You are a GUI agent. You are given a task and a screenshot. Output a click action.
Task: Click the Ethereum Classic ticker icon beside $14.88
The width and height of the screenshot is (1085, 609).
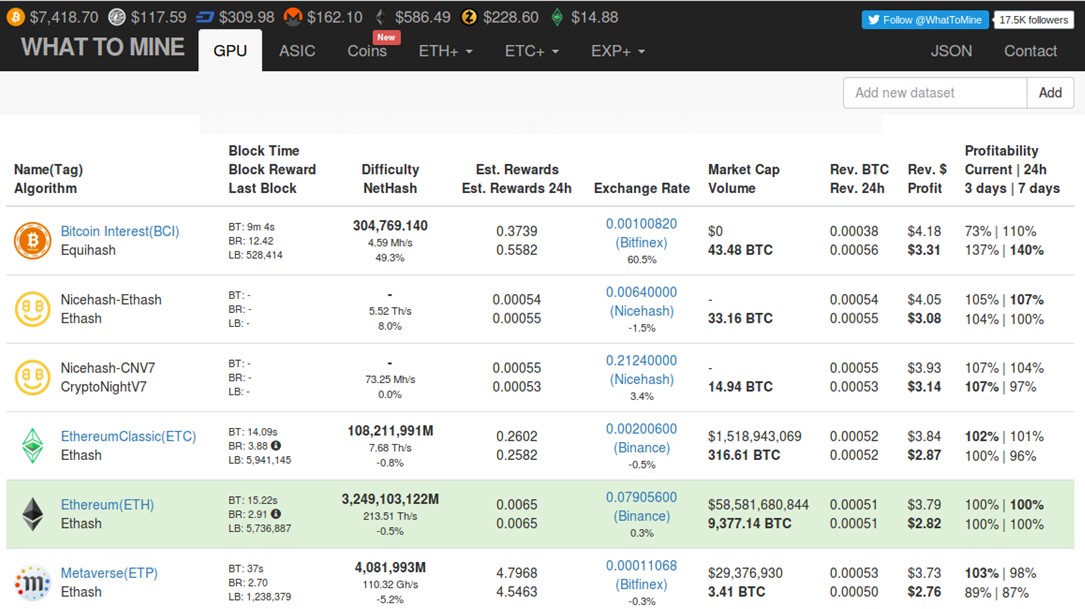pos(557,17)
